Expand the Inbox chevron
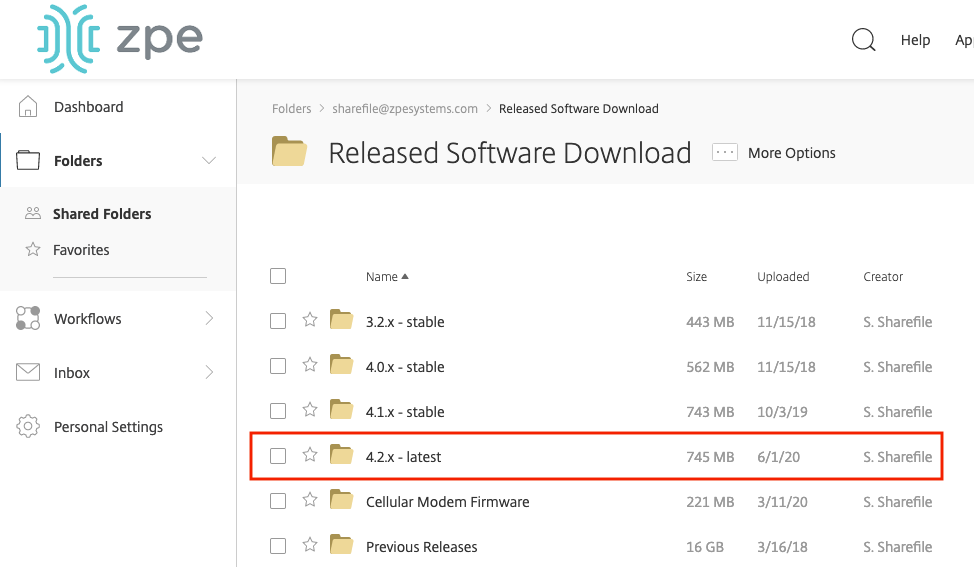This screenshot has height=567, width=974. coord(209,372)
